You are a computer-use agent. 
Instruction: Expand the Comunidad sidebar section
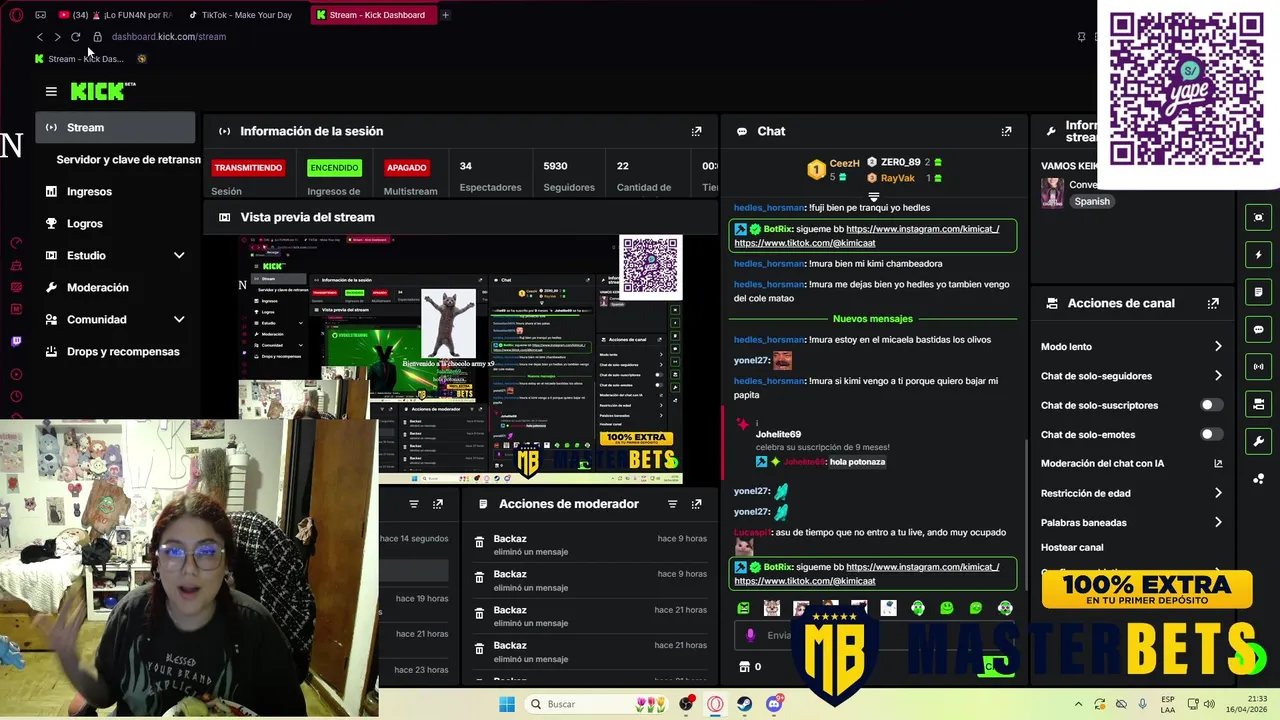point(179,320)
